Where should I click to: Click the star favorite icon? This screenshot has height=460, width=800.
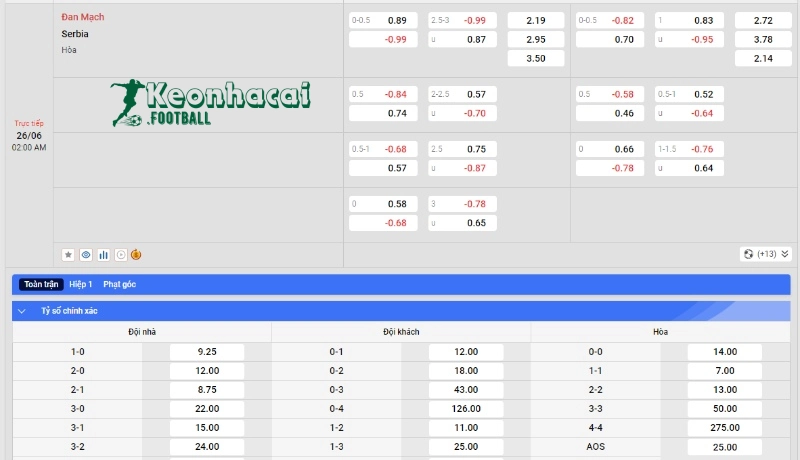tap(68, 255)
